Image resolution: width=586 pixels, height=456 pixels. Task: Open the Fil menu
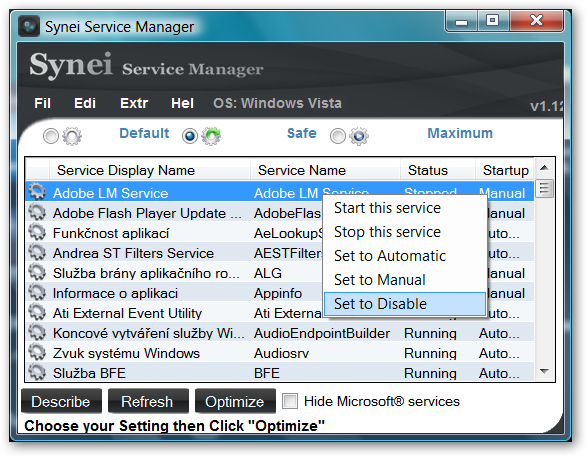pyautogui.click(x=42, y=103)
